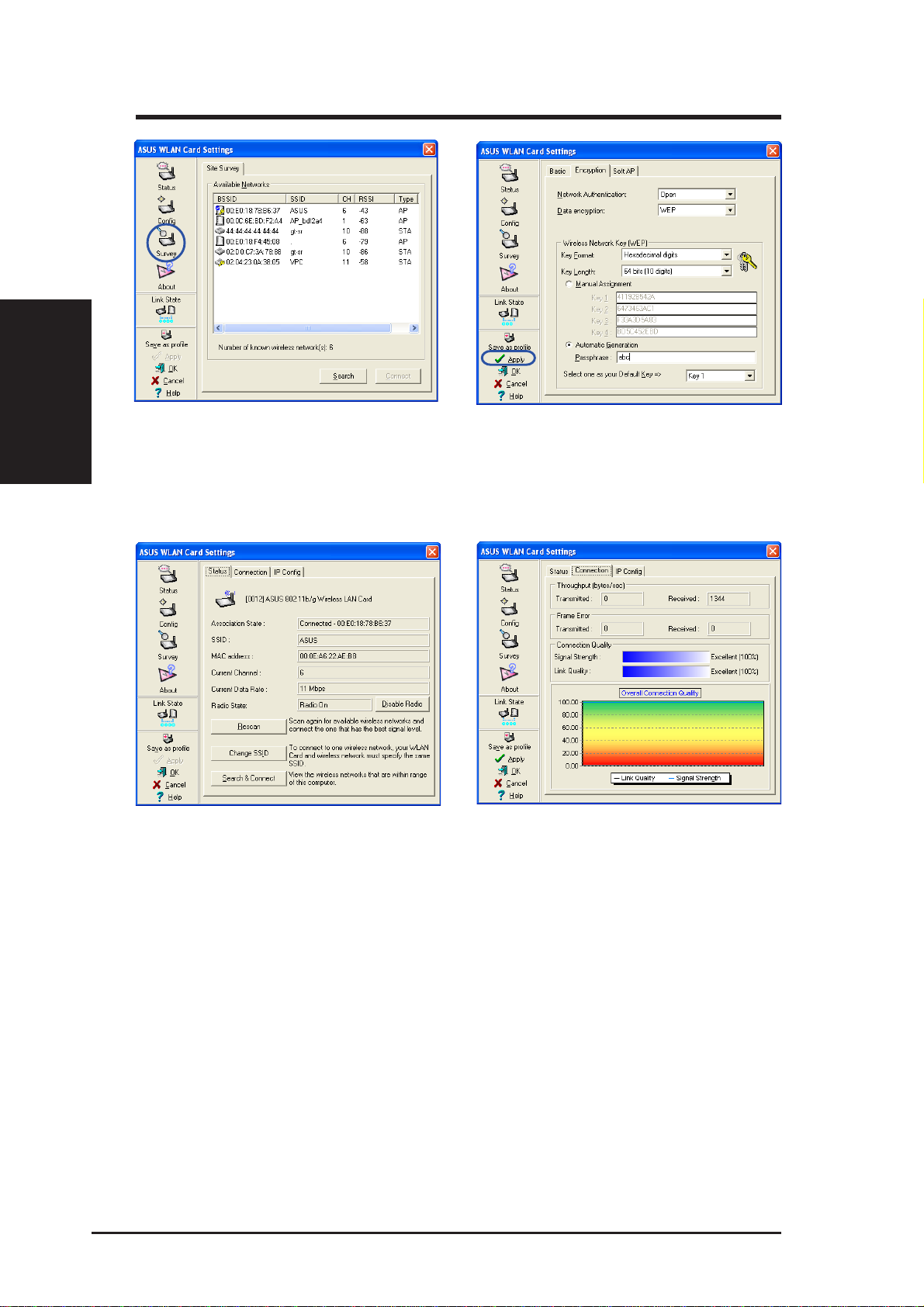Click the Signal Strength bar
The height and width of the screenshot is (1307, 924).
pyautogui.click(x=666, y=657)
